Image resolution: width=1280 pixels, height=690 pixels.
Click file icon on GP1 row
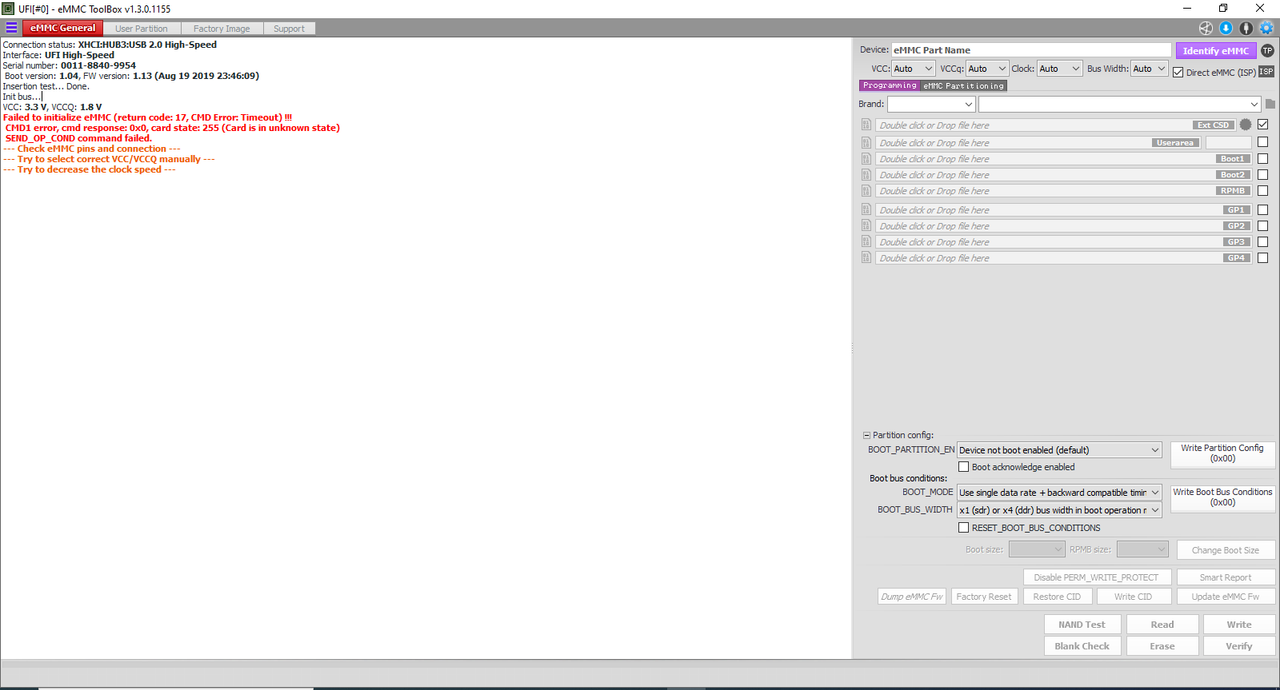coord(866,210)
